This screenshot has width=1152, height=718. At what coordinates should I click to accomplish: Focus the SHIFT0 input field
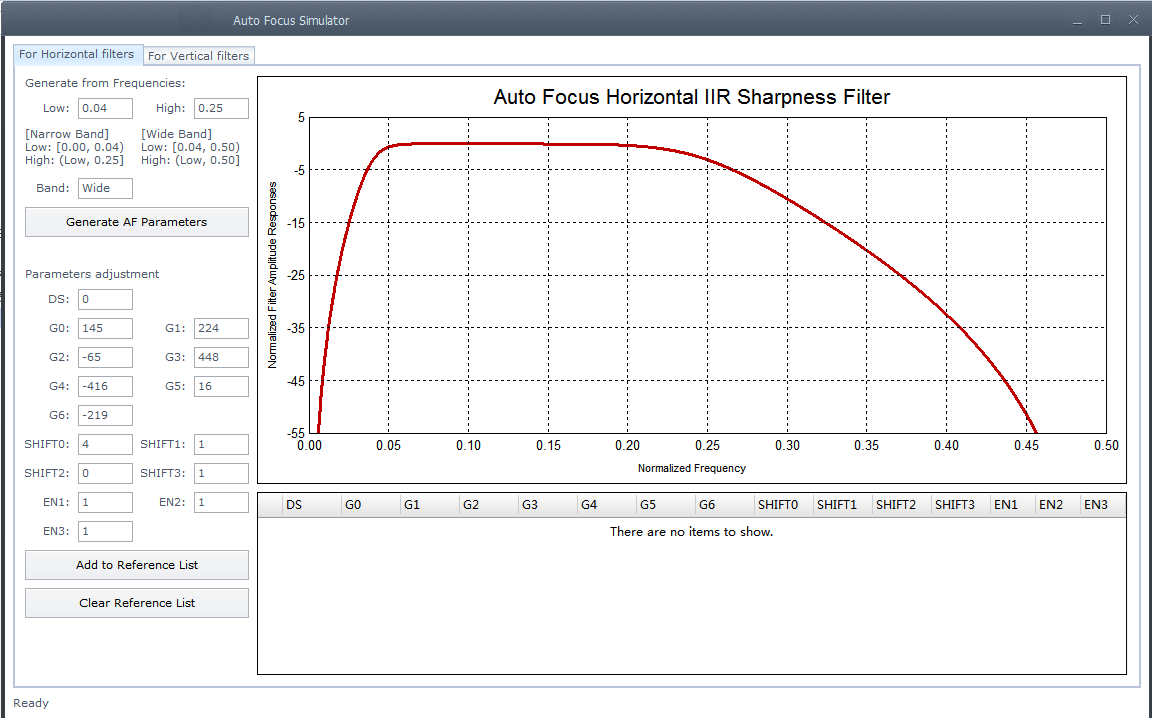click(106, 444)
